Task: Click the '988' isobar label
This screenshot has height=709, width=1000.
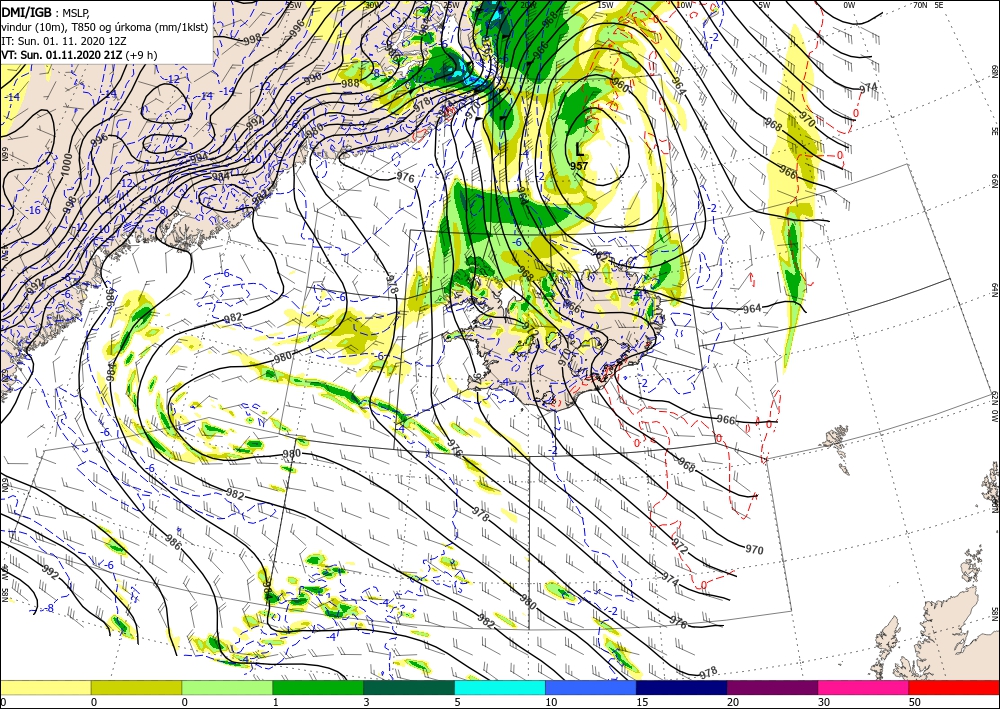Action: (350, 83)
